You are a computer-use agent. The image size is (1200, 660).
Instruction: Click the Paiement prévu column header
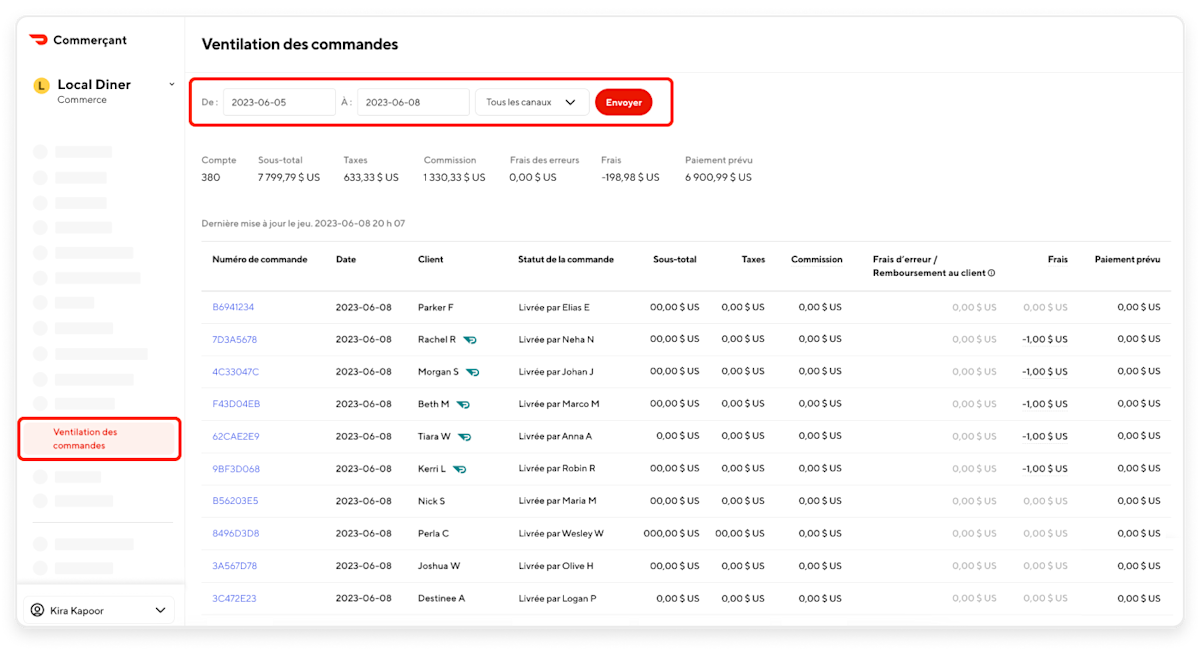point(1128,259)
